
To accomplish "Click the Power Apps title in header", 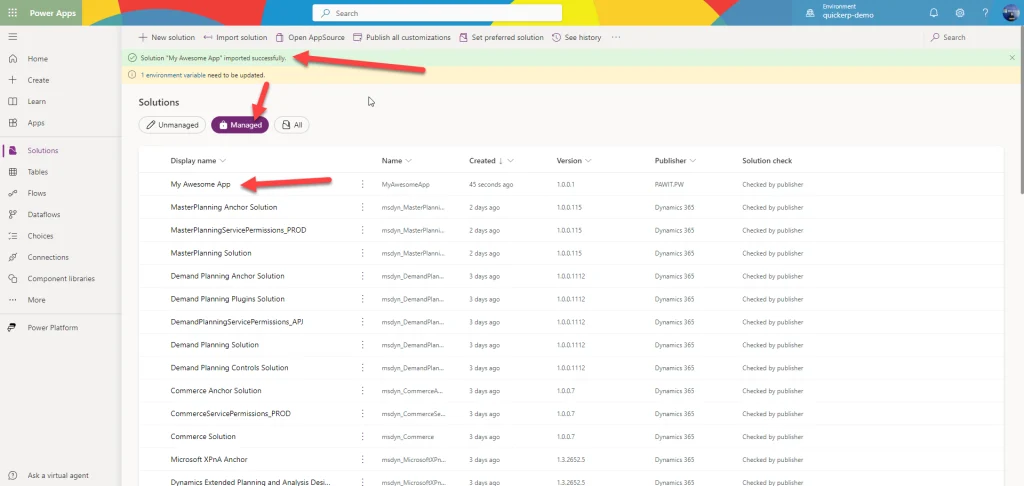I will point(53,13).
